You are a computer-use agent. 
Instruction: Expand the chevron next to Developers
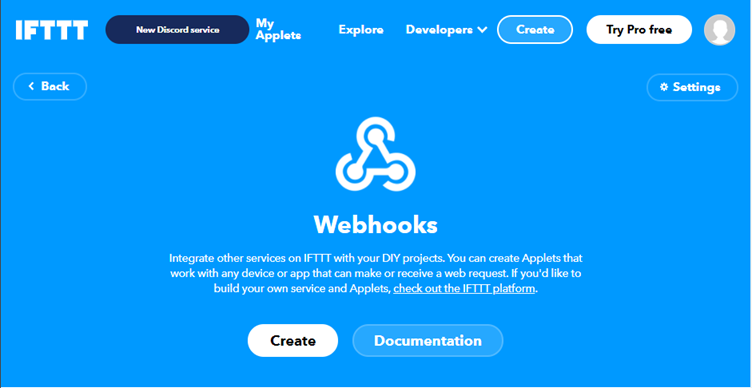482,30
